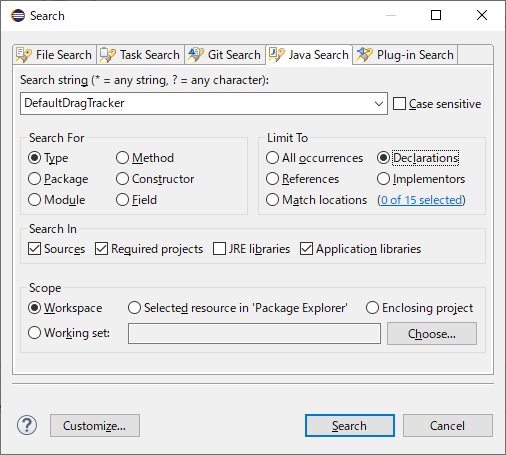Click the Working set text field
506x455 pixels.
[254, 333]
